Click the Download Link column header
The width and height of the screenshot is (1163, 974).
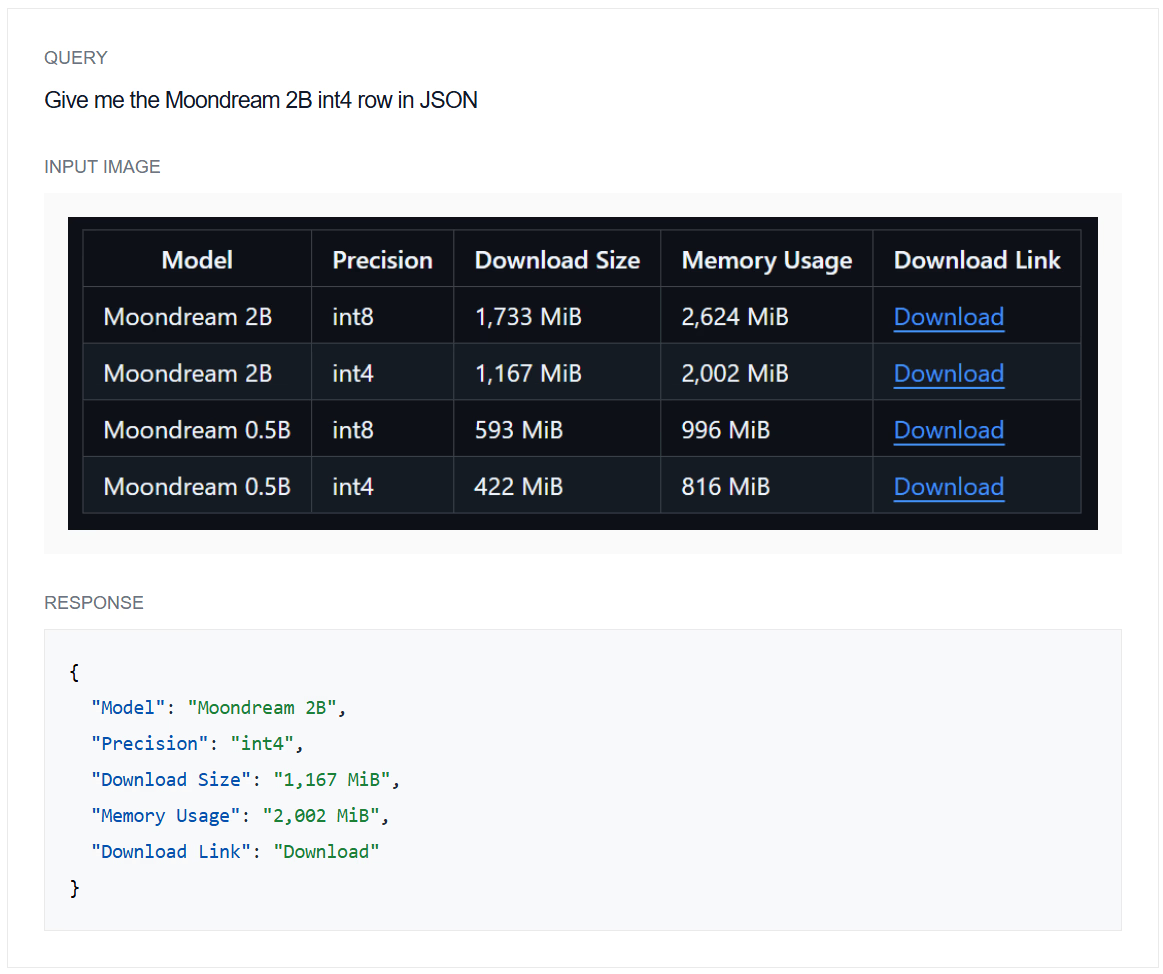pyautogui.click(x=977, y=259)
